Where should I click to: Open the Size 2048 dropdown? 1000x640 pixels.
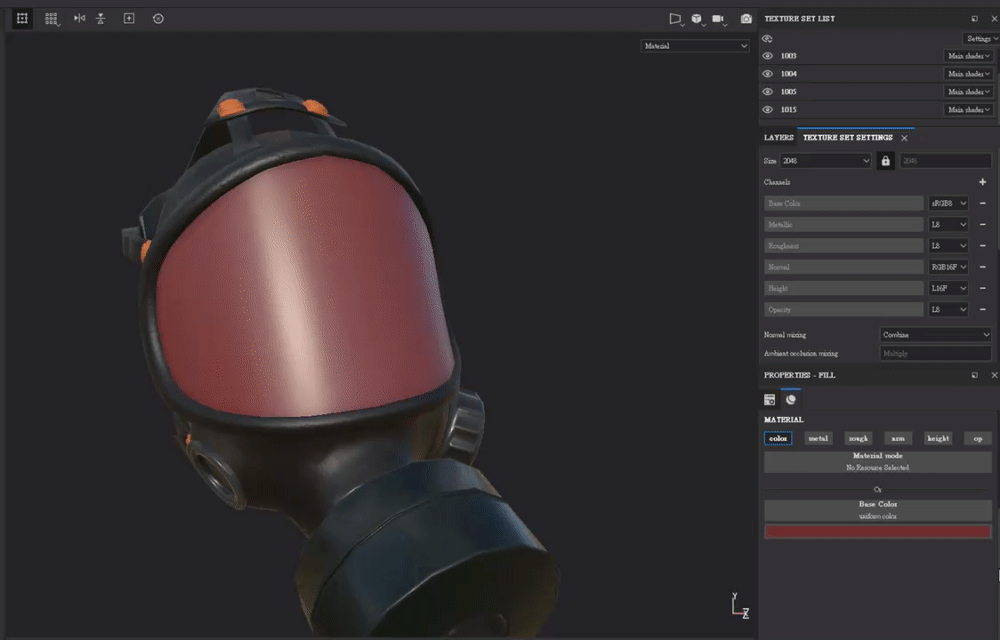click(826, 161)
